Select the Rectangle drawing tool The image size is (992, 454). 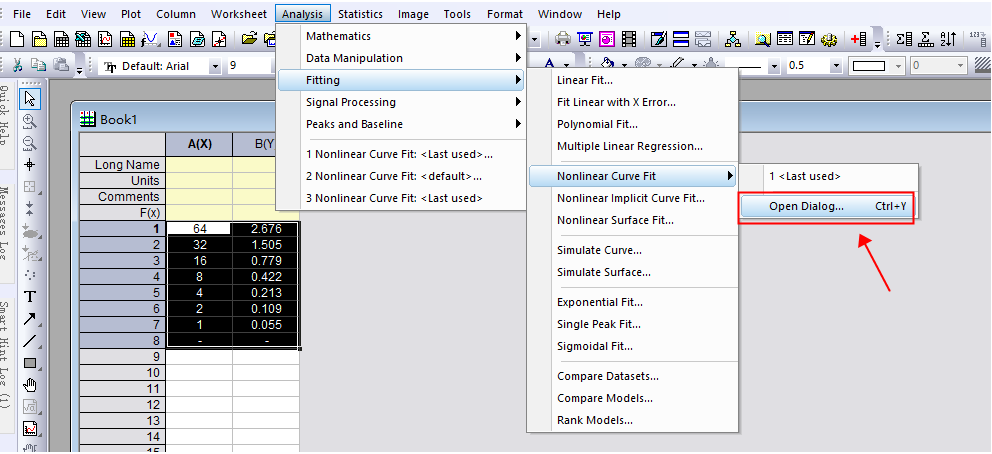[x=29, y=363]
